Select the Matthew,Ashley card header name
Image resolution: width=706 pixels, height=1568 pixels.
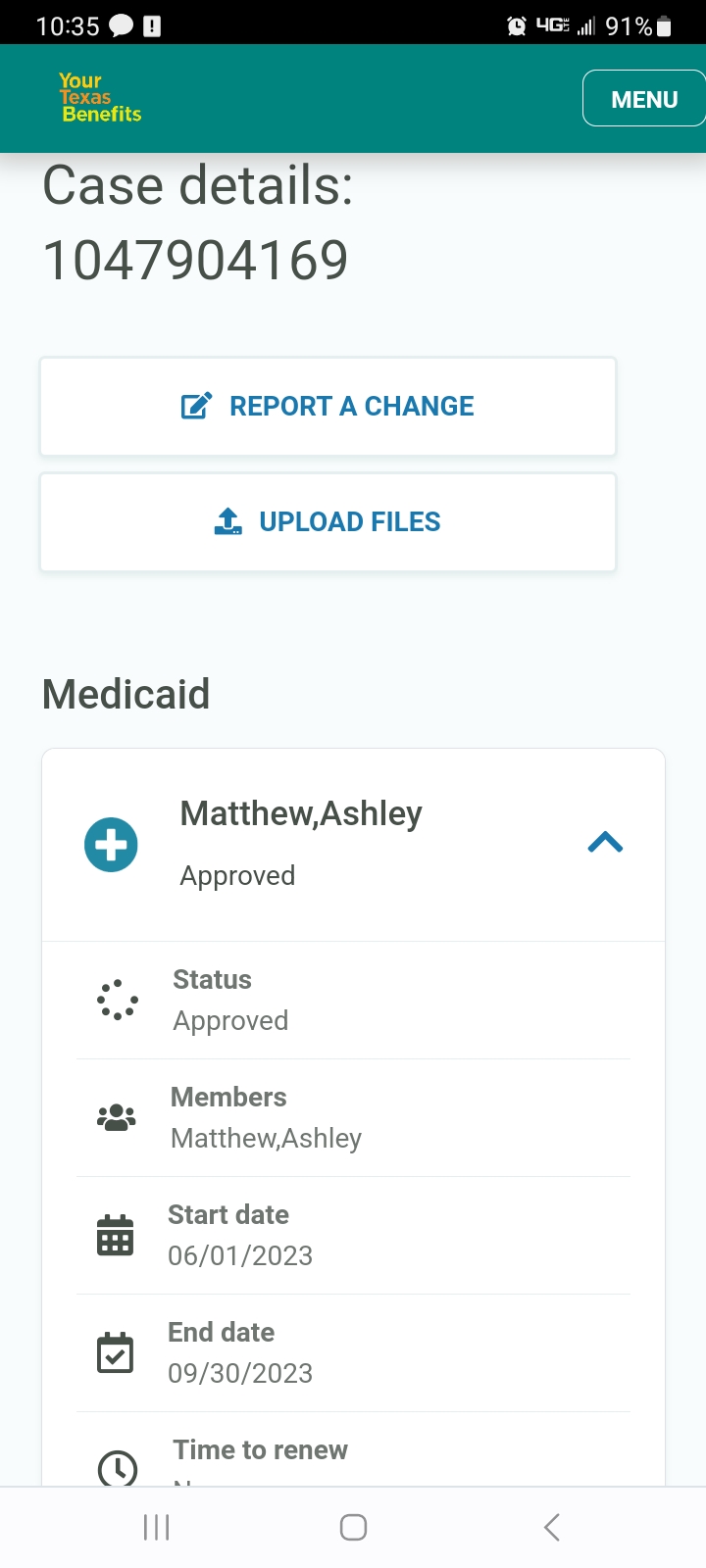click(x=301, y=813)
